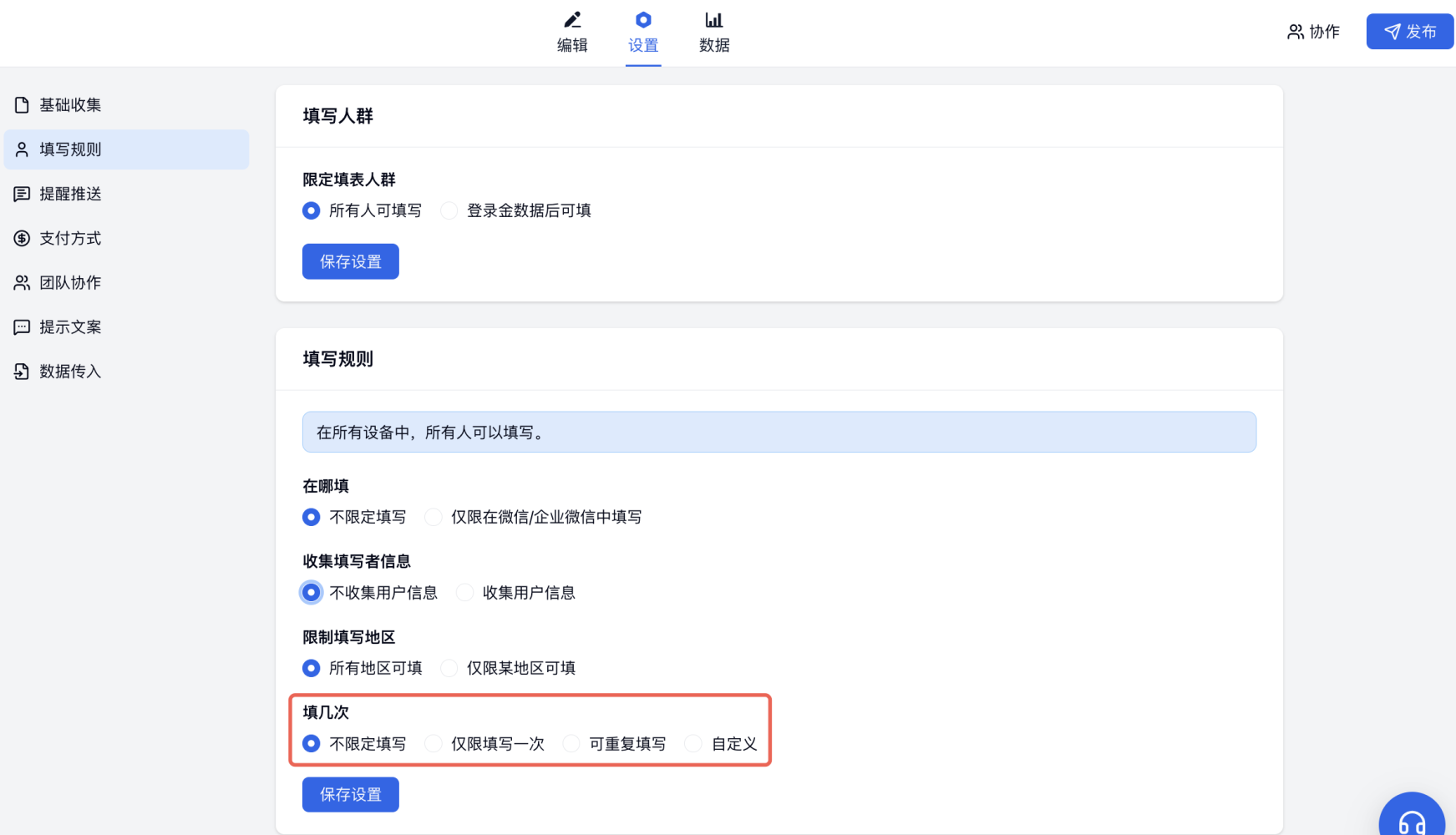
Task: Click the chat bubble icon beside 提示文案
Action: click(22, 327)
